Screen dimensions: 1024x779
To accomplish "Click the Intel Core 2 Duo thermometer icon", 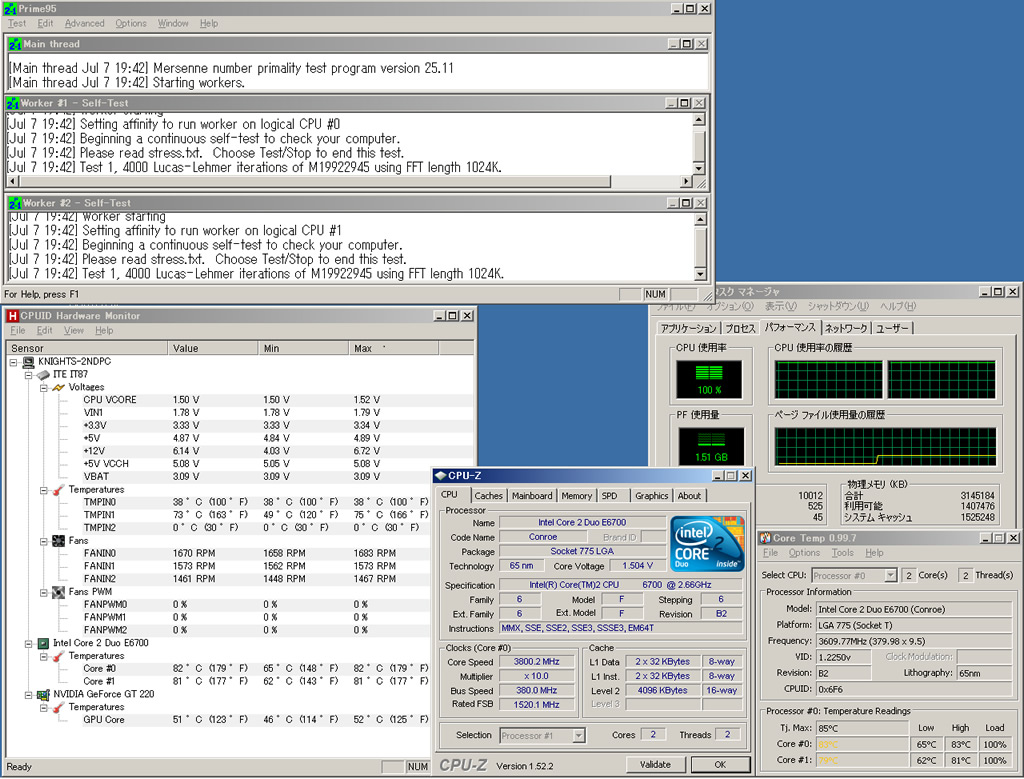I will [59, 656].
